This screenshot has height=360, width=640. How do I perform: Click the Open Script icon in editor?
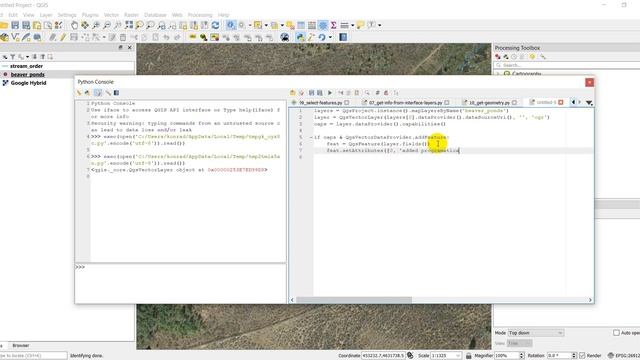pyautogui.click(x=293, y=93)
